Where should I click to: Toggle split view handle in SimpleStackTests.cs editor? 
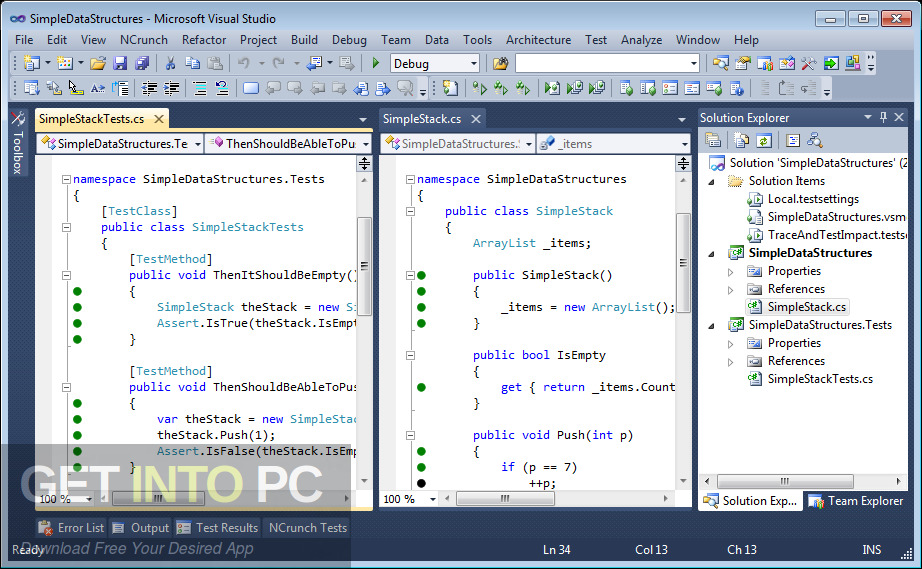point(365,163)
